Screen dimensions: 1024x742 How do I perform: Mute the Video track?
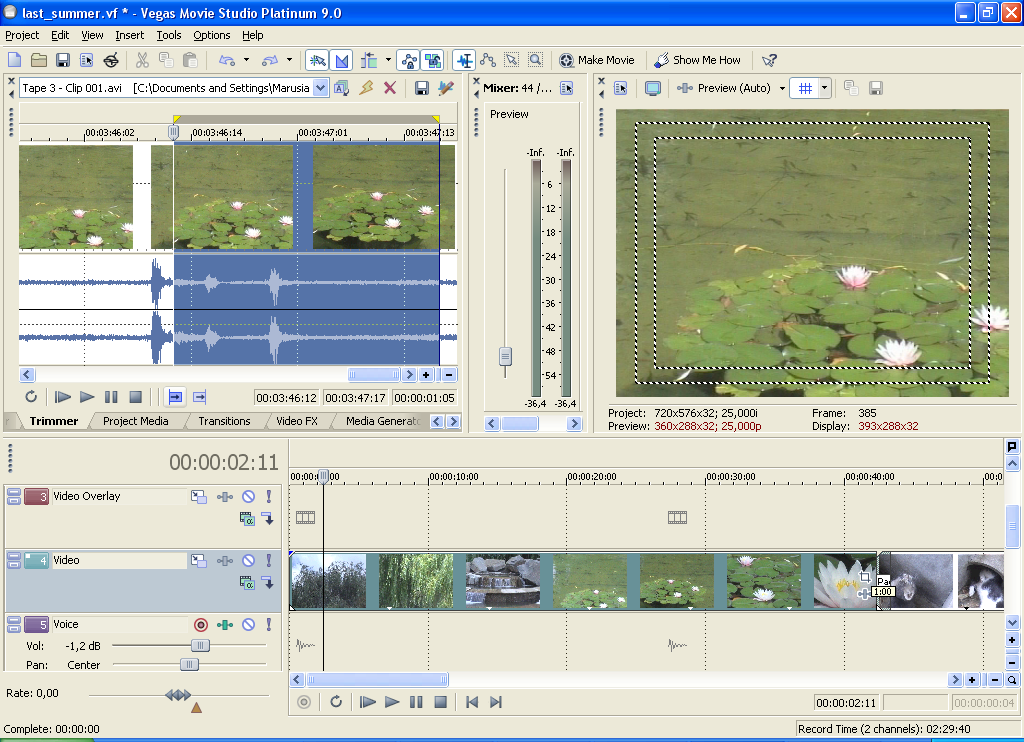point(248,561)
